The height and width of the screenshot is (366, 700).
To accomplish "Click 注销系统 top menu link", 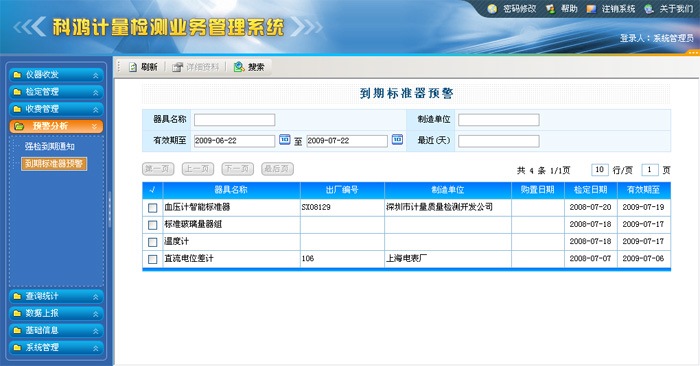I will [x=618, y=8].
